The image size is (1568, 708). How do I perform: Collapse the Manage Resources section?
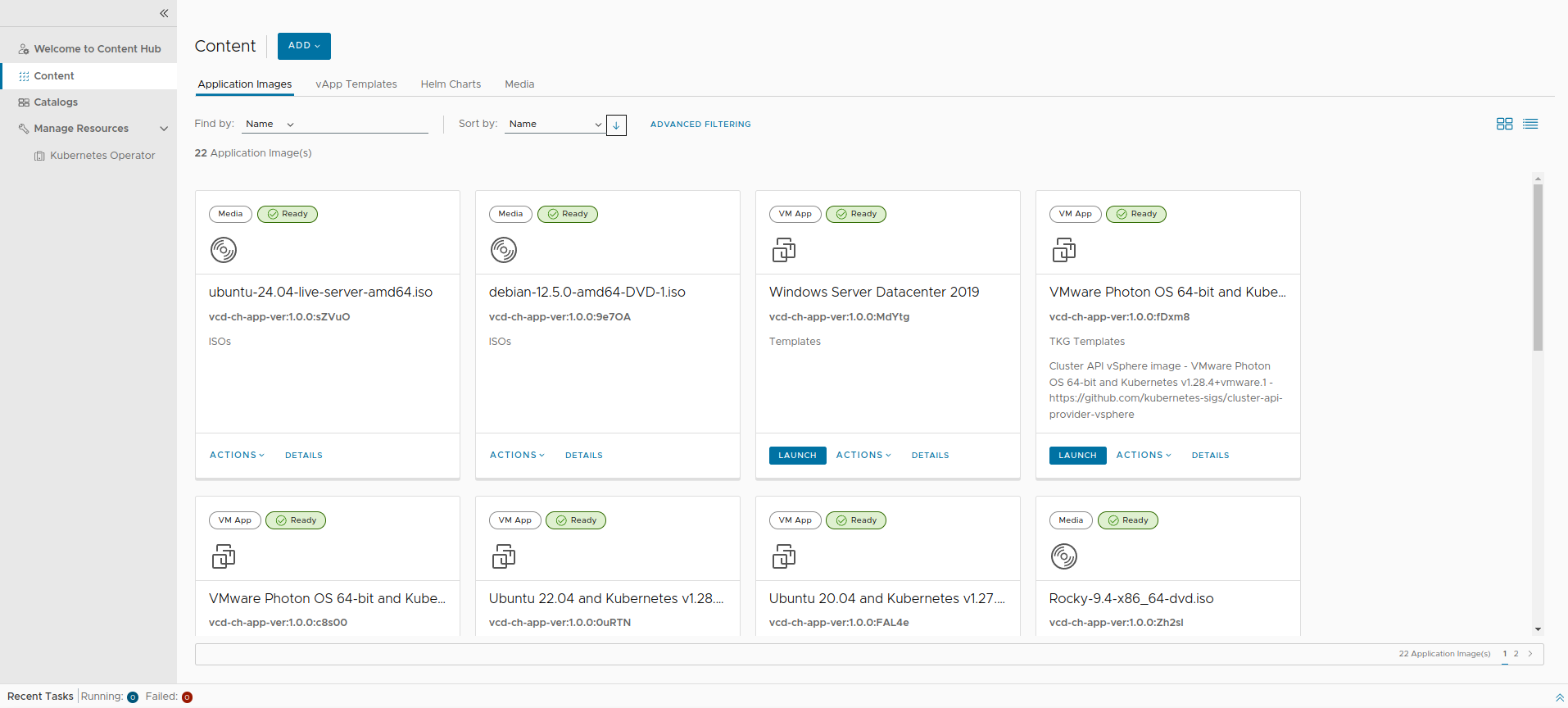pyautogui.click(x=164, y=129)
